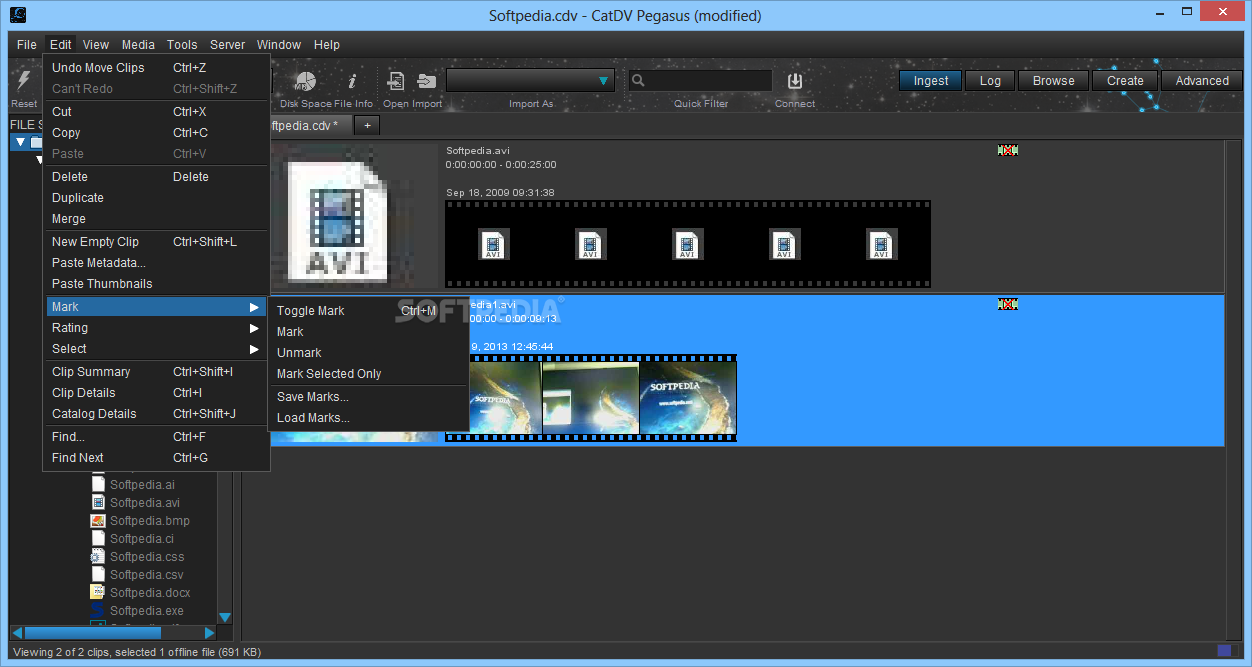This screenshot has width=1252, height=667.
Task: Click Softpedia.avi film icon in tree
Action: click(98, 502)
